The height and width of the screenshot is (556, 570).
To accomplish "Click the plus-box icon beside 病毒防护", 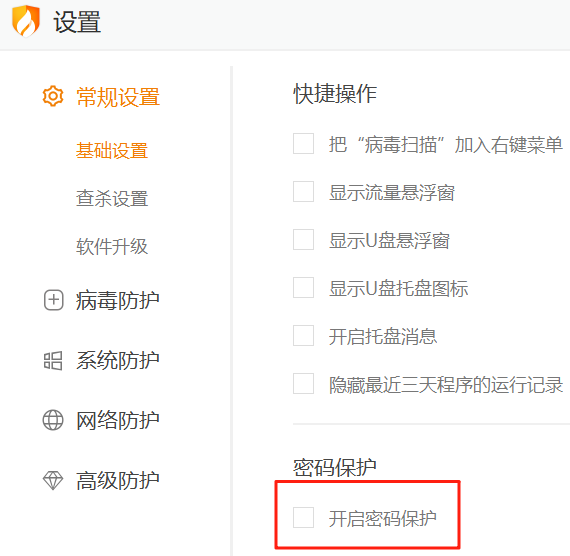I will [x=53, y=300].
